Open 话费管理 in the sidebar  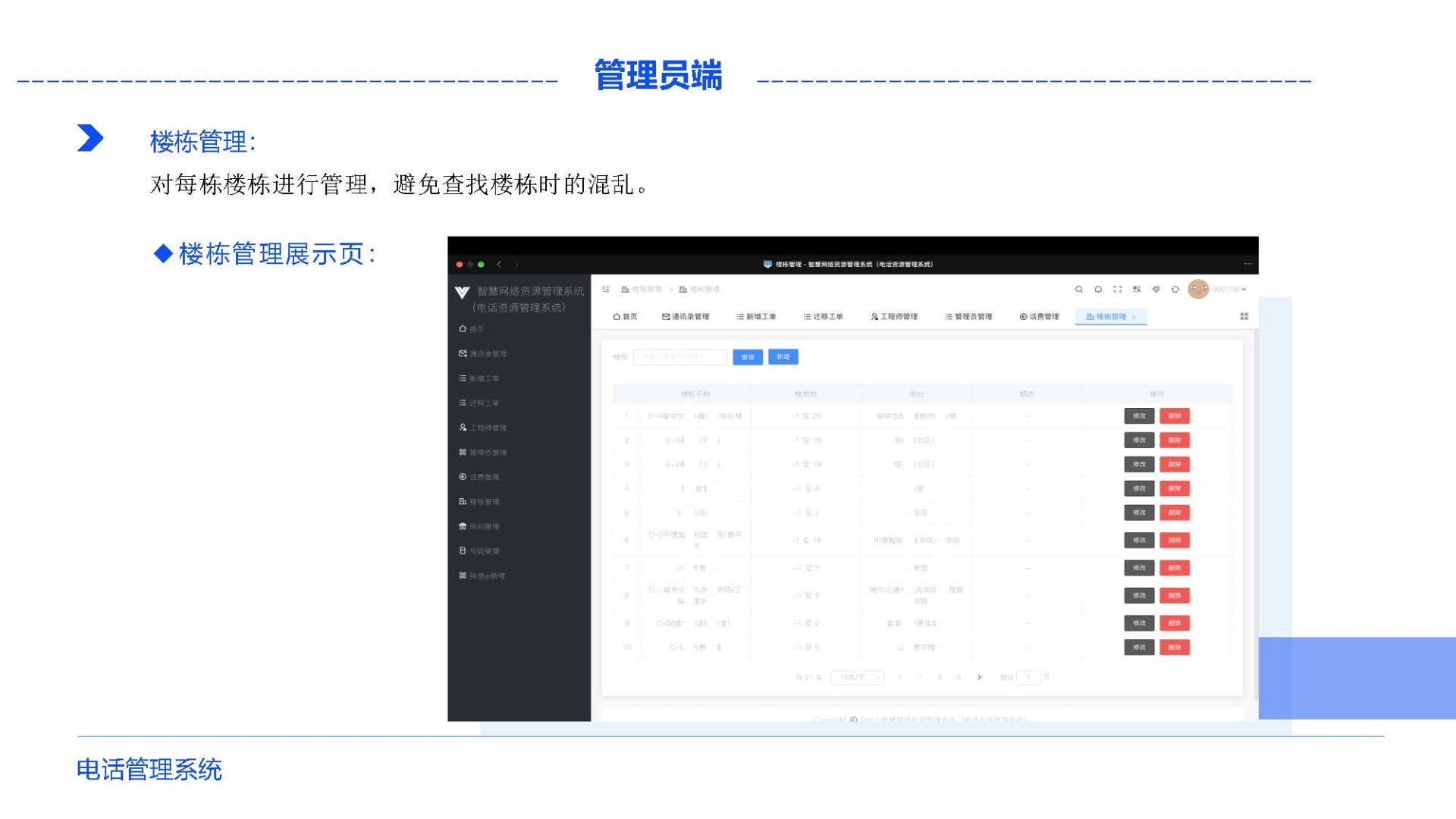click(x=484, y=477)
